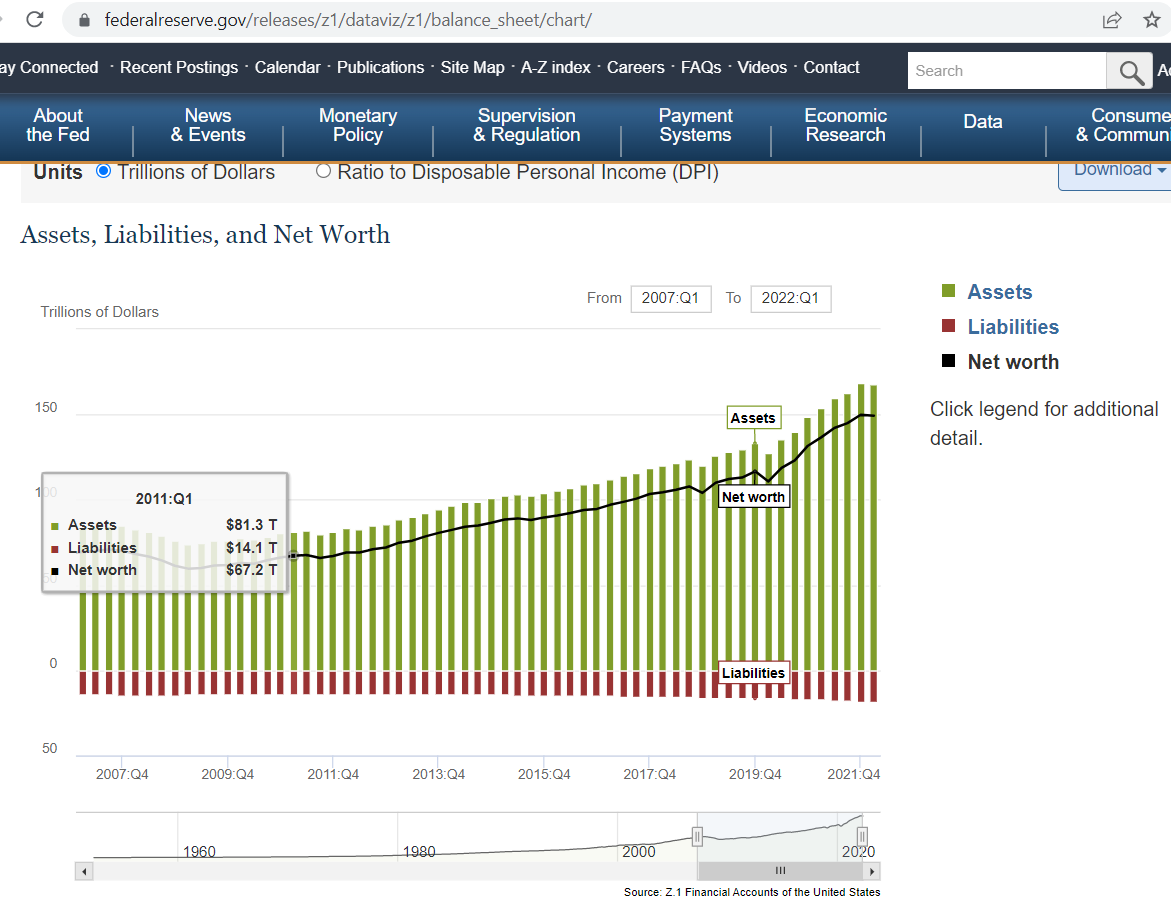Open the FAQs link

pyautogui.click(x=701, y=68)
